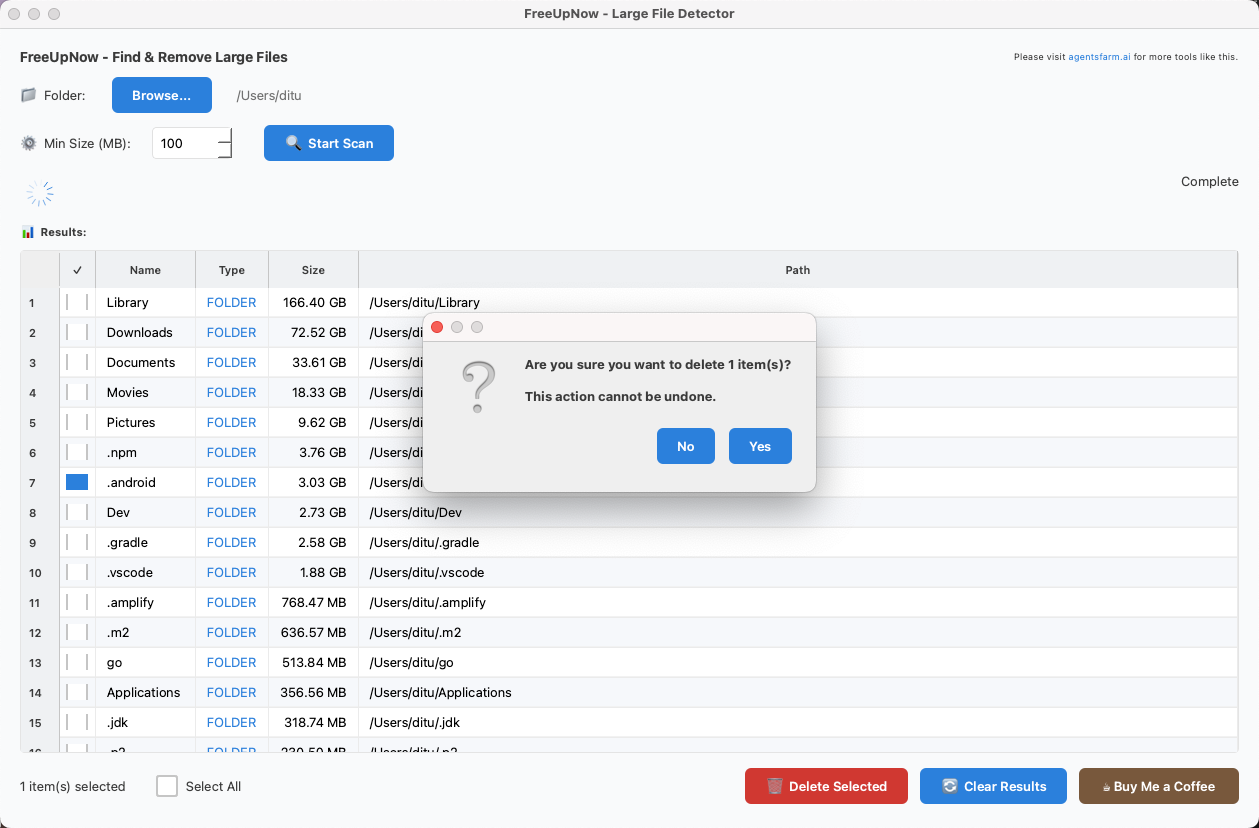Close the confirmation dialog with red button
The width and height of the screenshot is (1259, 828).
[437, 327]
